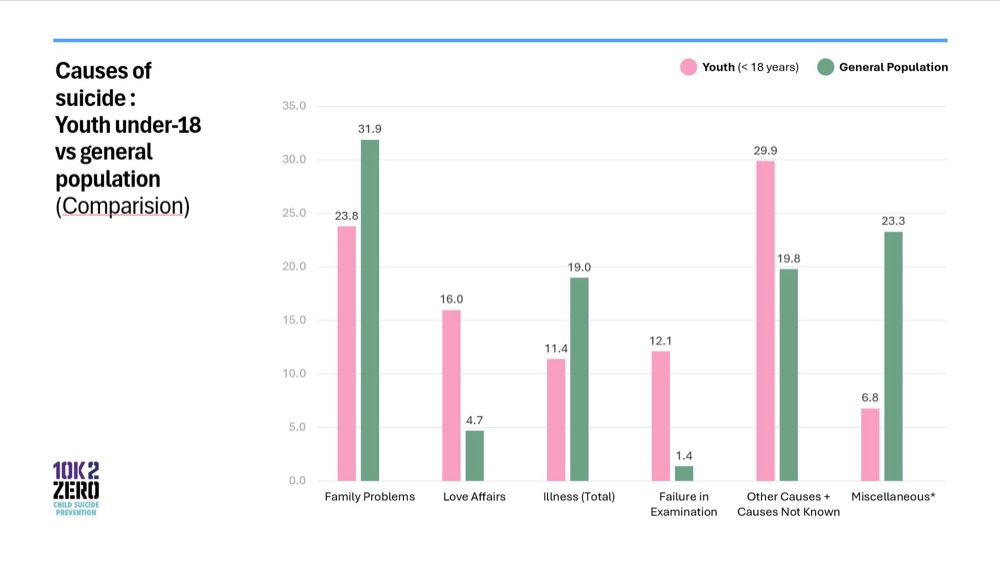Click the 4.7 data label

tap(474, 420)
